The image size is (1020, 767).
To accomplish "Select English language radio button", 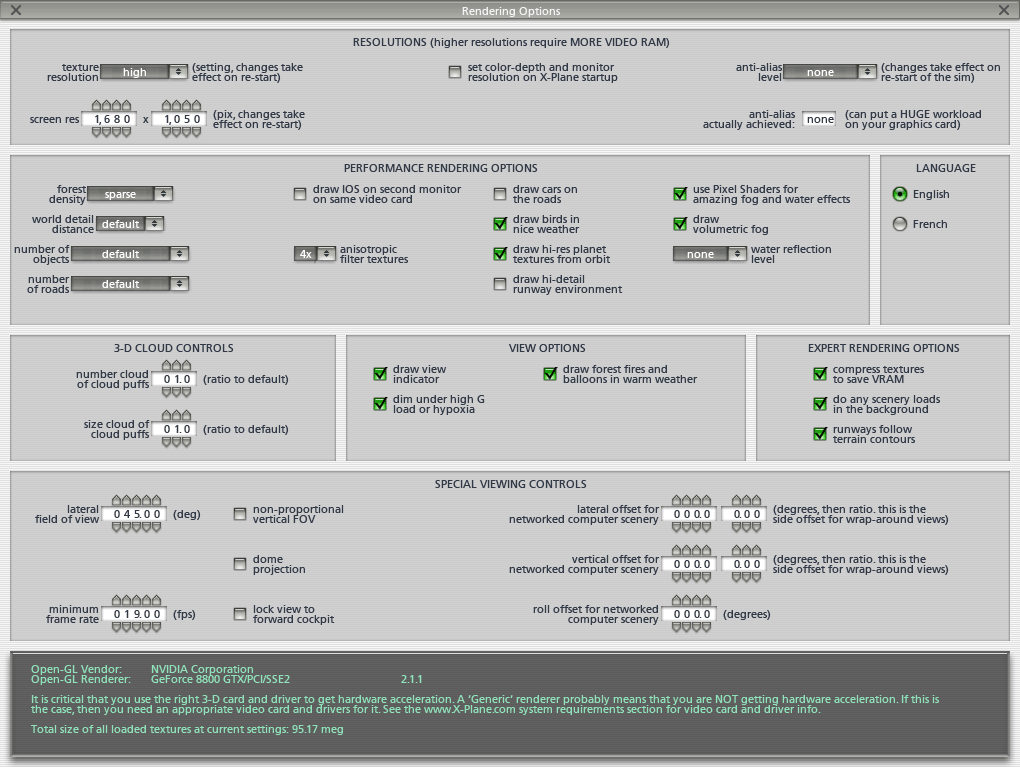I will pyautogui.click(x=900, y=194).
